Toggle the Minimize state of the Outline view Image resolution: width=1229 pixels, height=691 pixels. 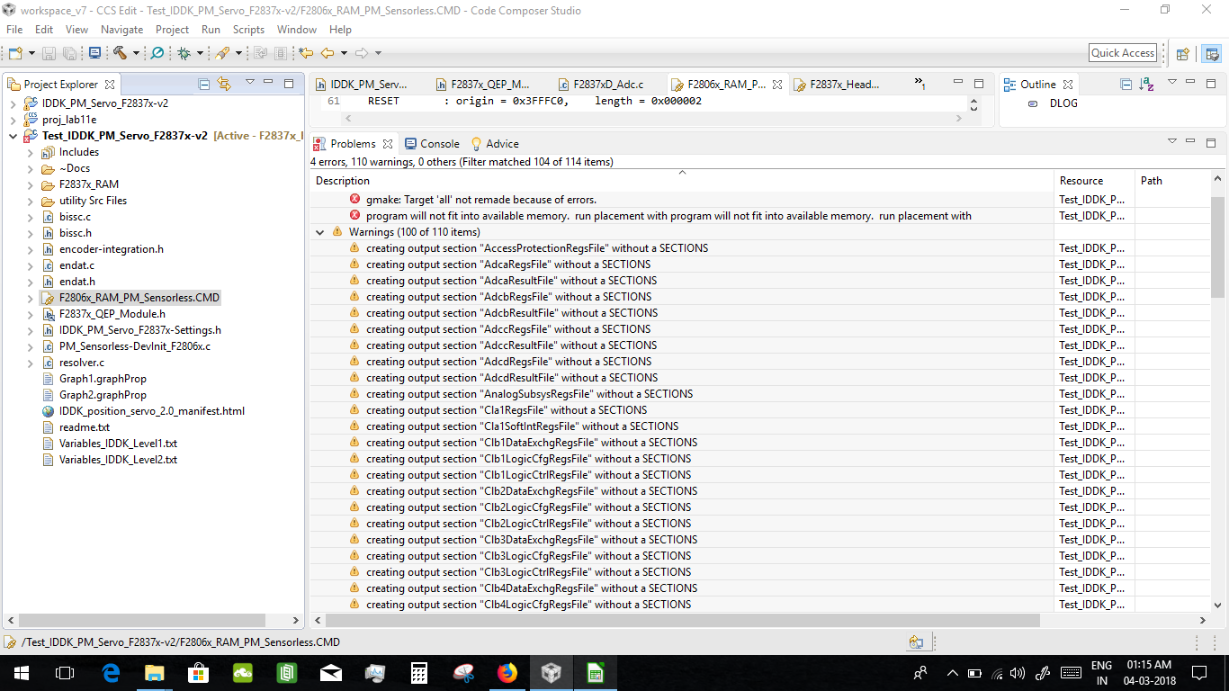tap(1191, 84)
